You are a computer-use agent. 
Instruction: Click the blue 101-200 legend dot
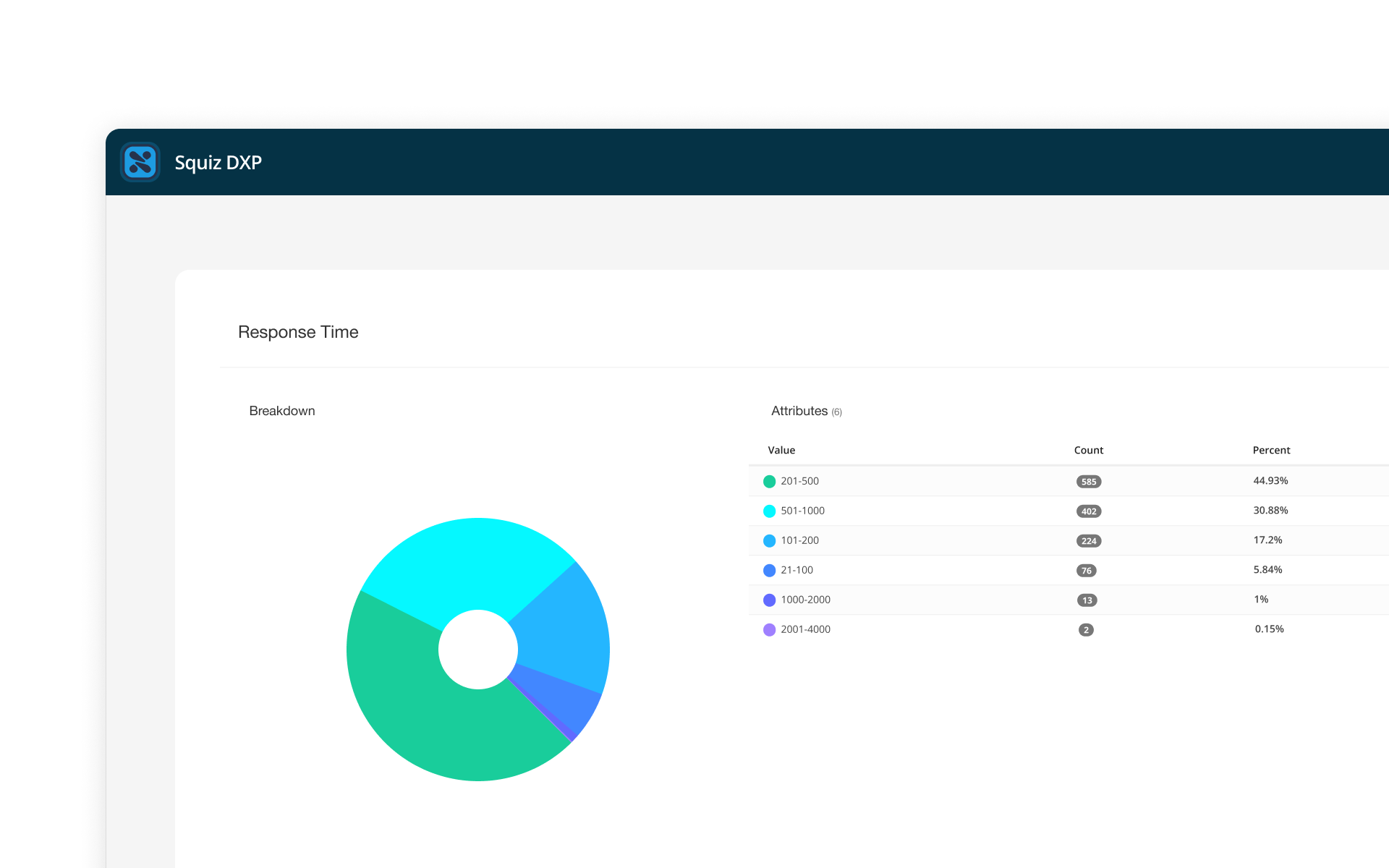[769, 541]
